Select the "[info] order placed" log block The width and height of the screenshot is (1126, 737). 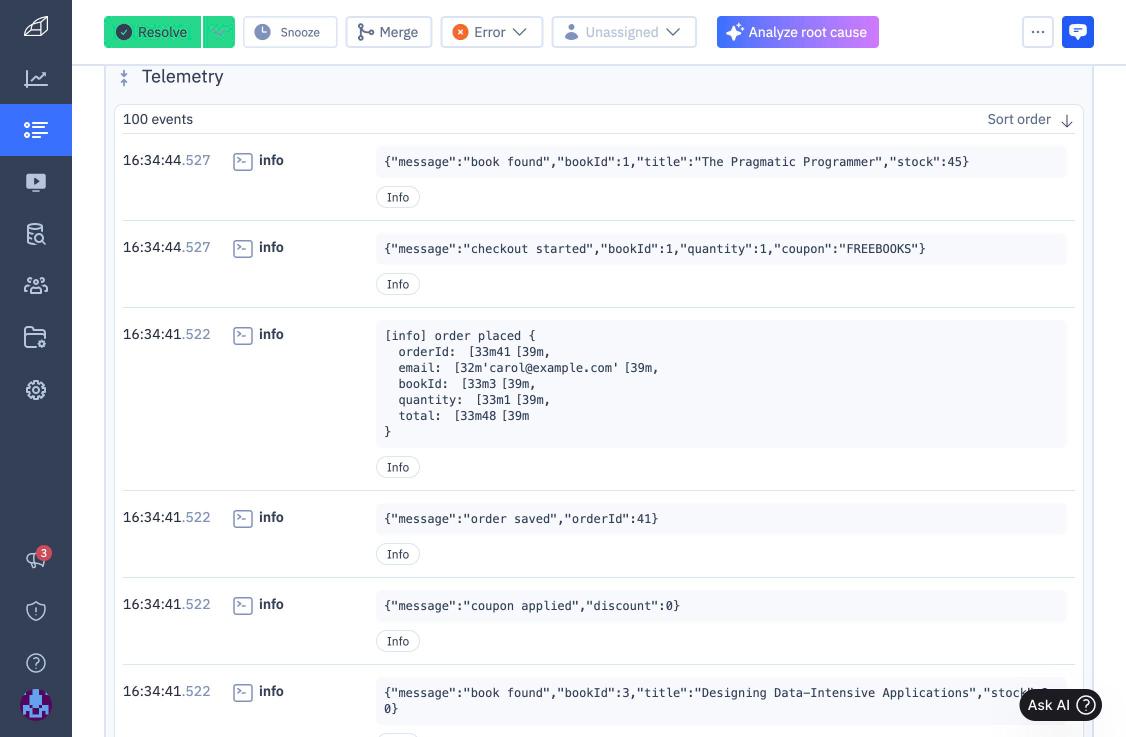click(721, 384)
